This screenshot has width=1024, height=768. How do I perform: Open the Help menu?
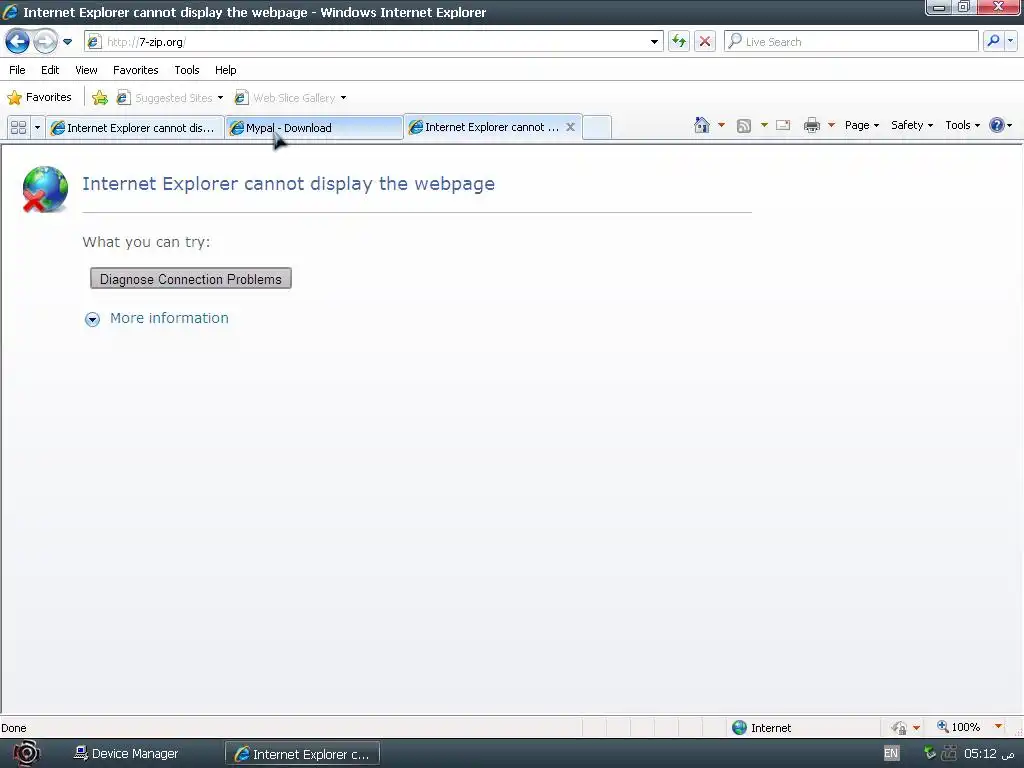coord(225,70)
